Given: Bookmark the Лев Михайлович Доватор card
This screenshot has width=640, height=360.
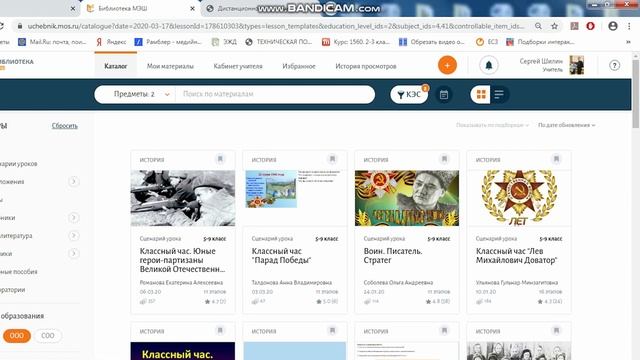Looking at the screenshot, I should point(556,159).
